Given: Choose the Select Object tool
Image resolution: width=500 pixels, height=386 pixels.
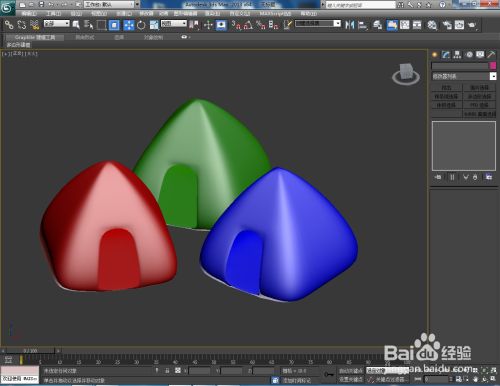Looking at the screenshot, I should tap(76, 25).
